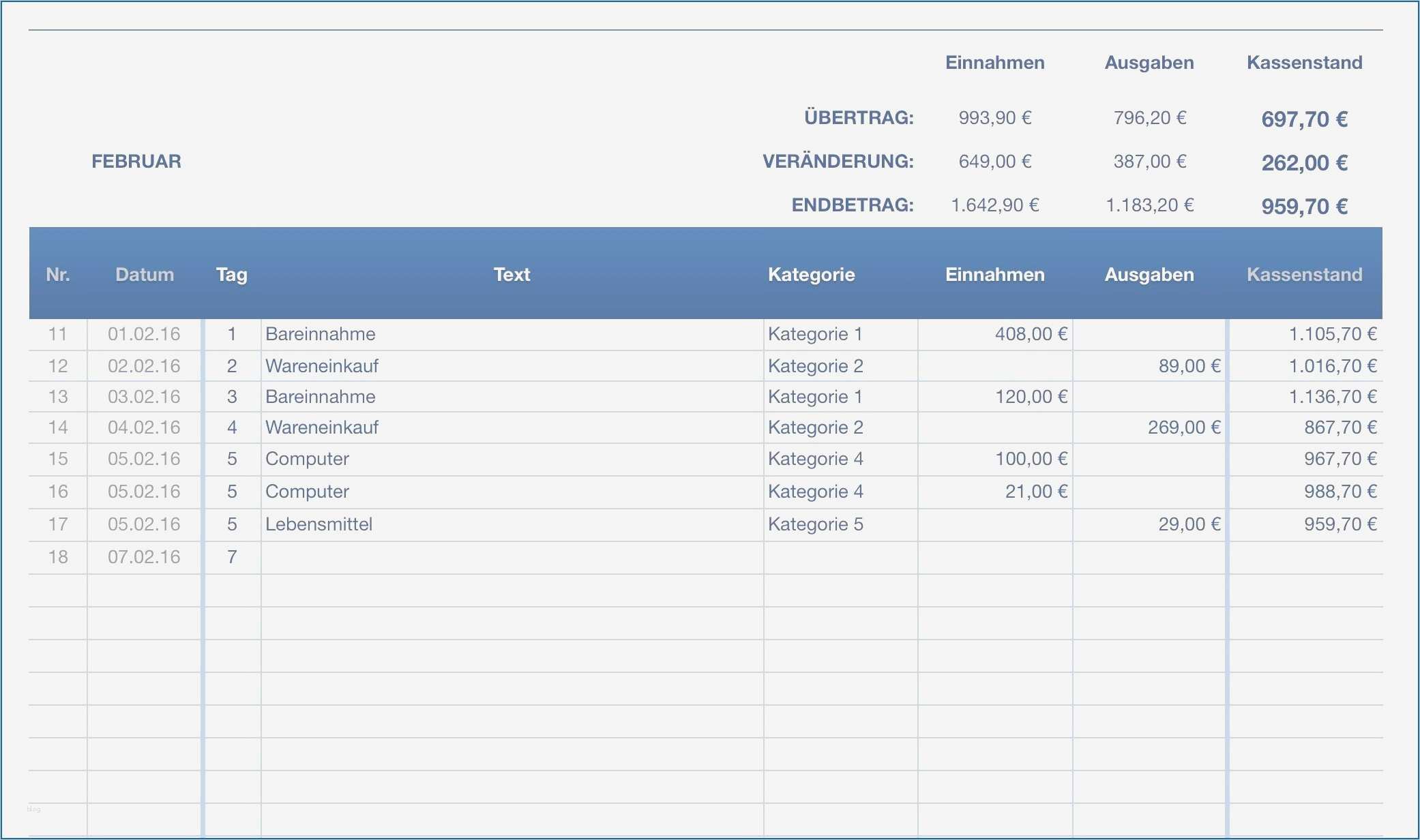Click the 1.136,70 € Kassenstand cell
Screen dimensions: 1420x840
tap(1332, 397)
